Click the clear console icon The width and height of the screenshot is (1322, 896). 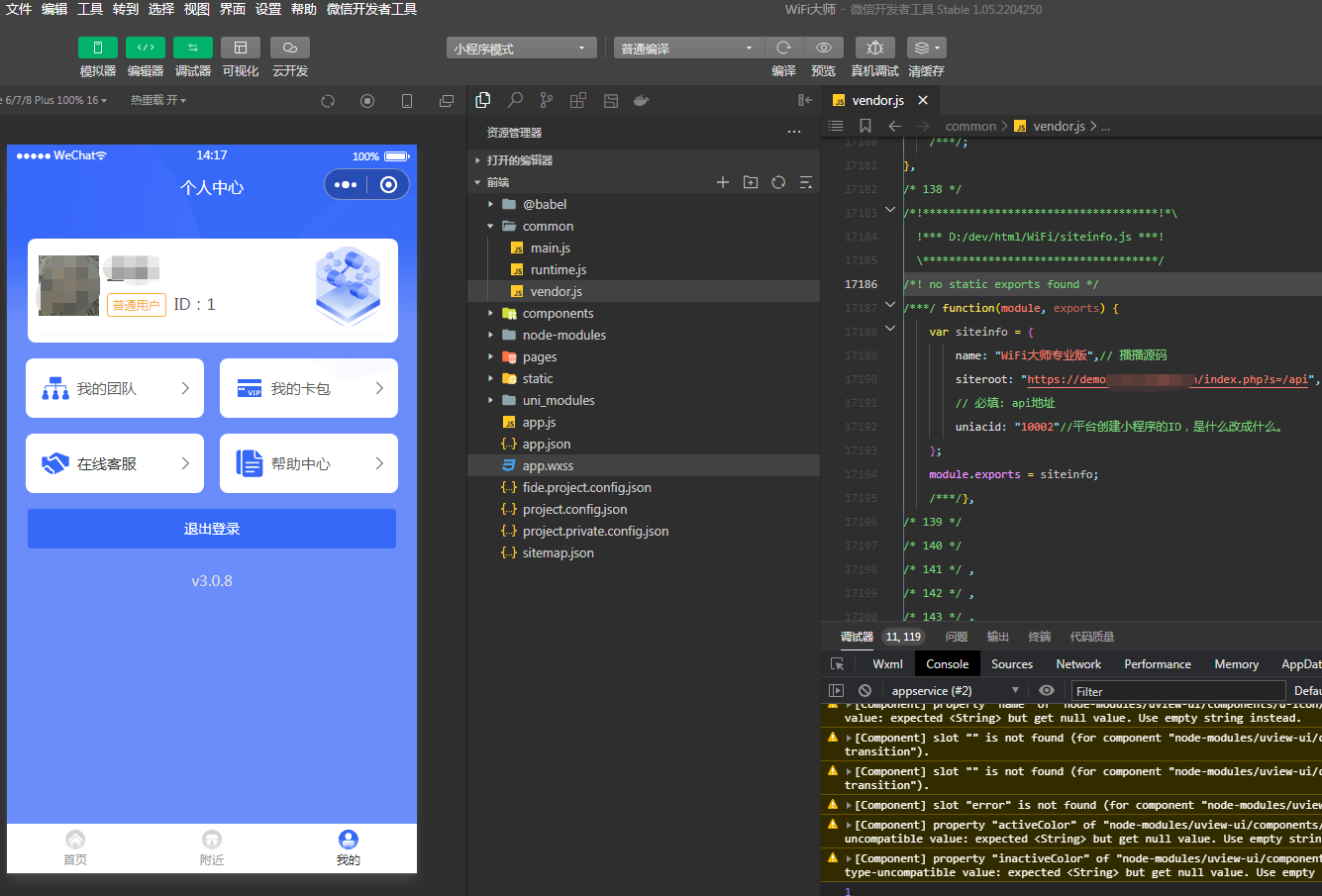(865, 690)
